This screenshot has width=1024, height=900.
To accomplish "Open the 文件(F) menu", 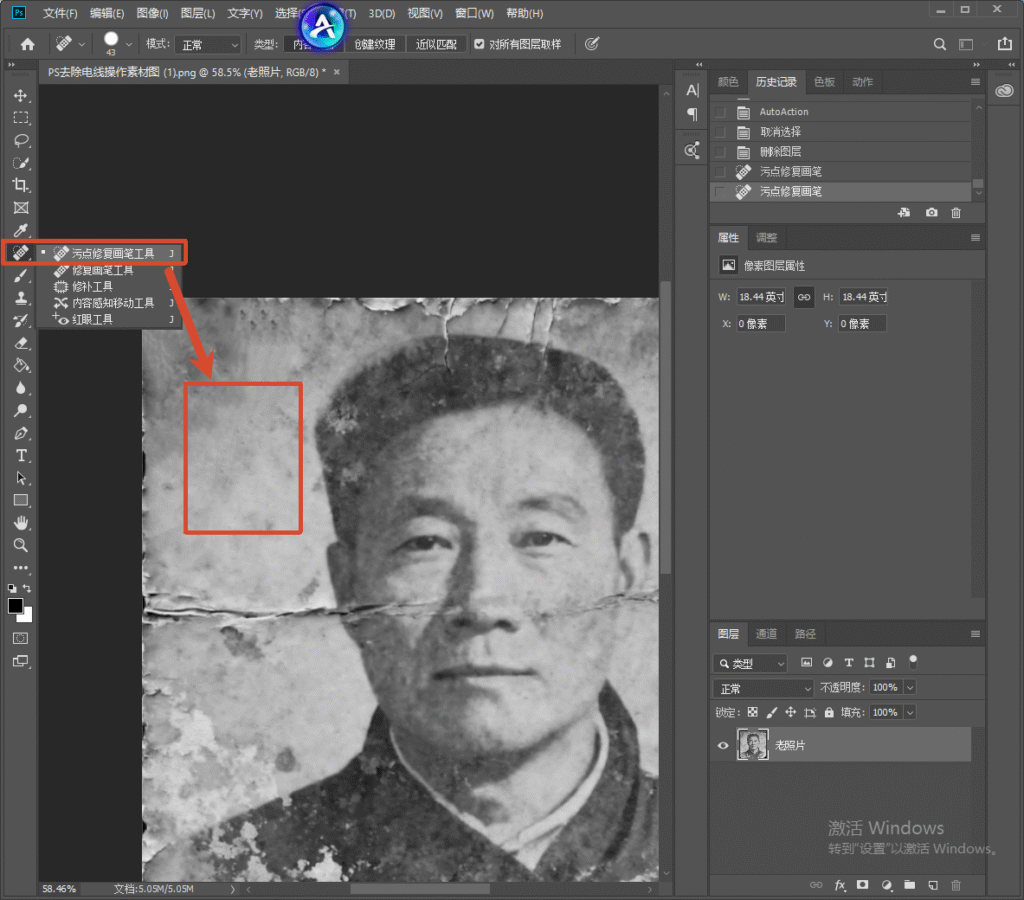I will coord(60,13).
